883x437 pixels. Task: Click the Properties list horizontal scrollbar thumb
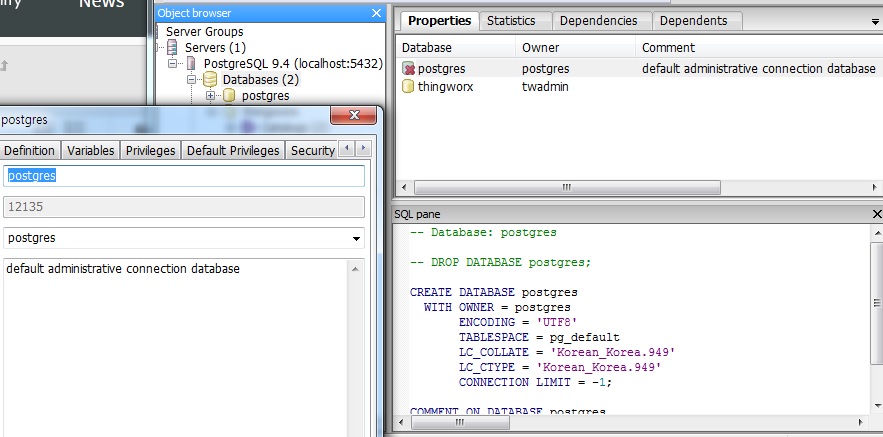[567, 188]
